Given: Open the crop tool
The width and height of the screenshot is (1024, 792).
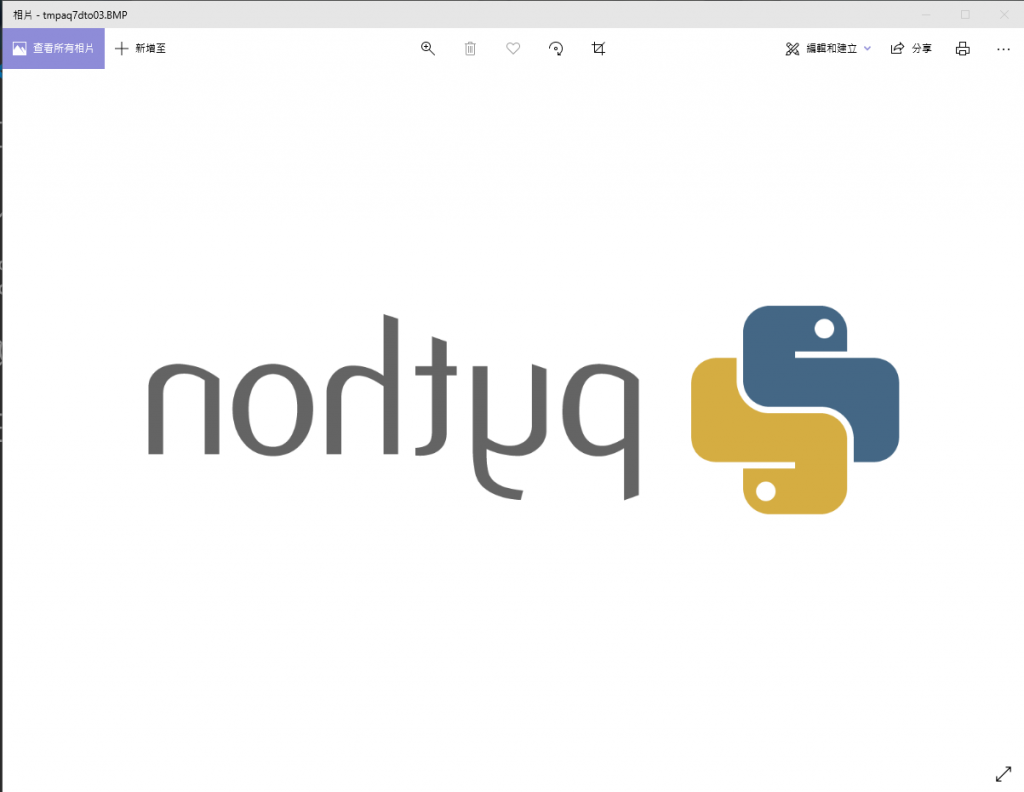Looking at the screenshot, I should (598, 48).
